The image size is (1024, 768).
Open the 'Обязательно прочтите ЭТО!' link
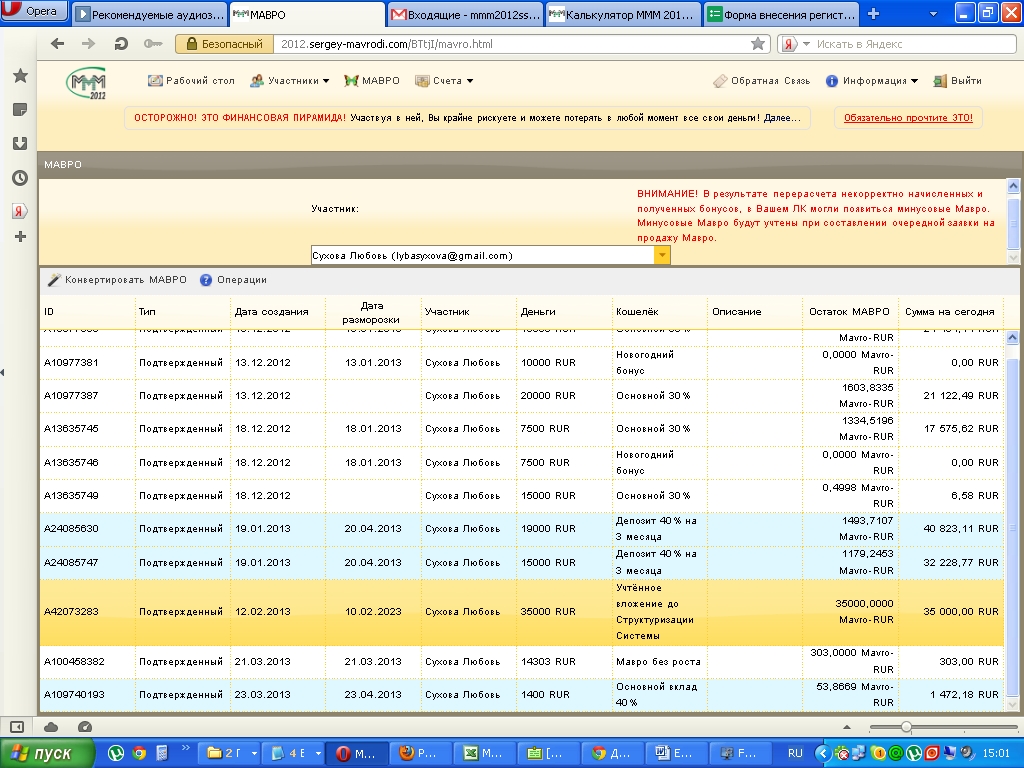(908, 118)
